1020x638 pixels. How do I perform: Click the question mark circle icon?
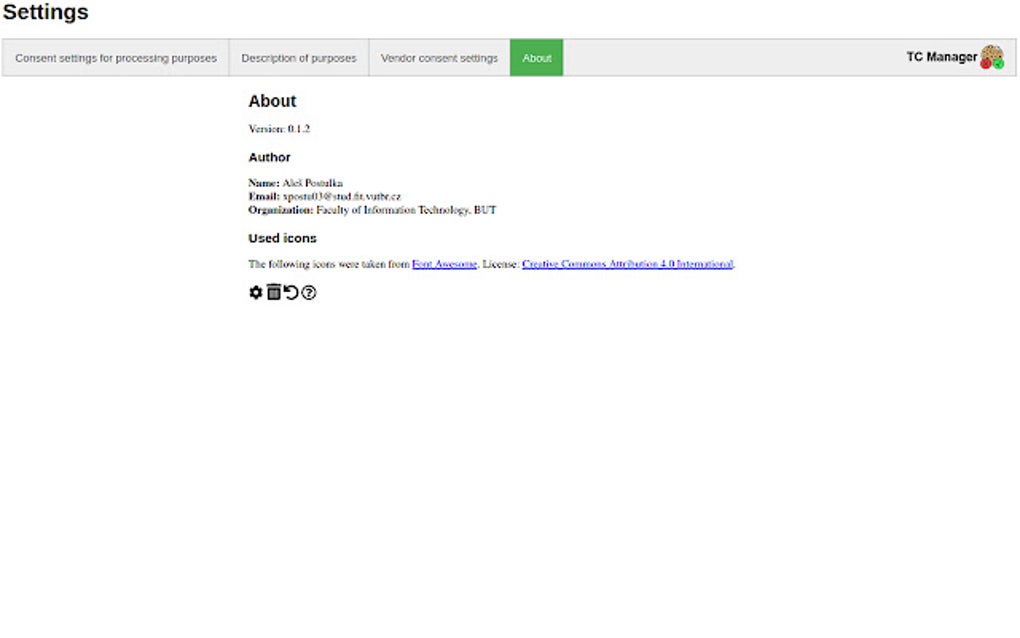[x=310, y=292]
